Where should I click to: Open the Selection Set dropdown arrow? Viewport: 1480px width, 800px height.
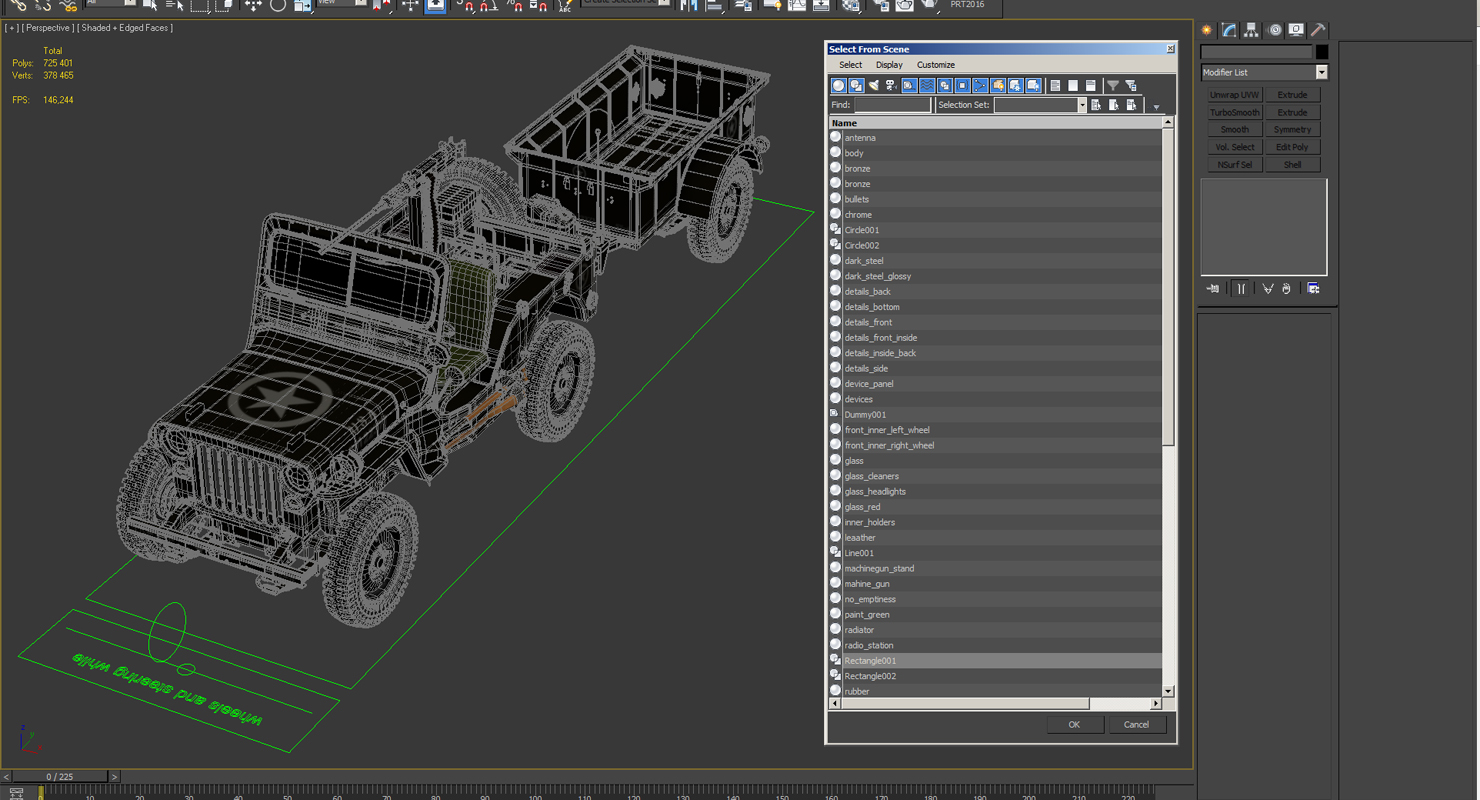[x=1082, y=105]
